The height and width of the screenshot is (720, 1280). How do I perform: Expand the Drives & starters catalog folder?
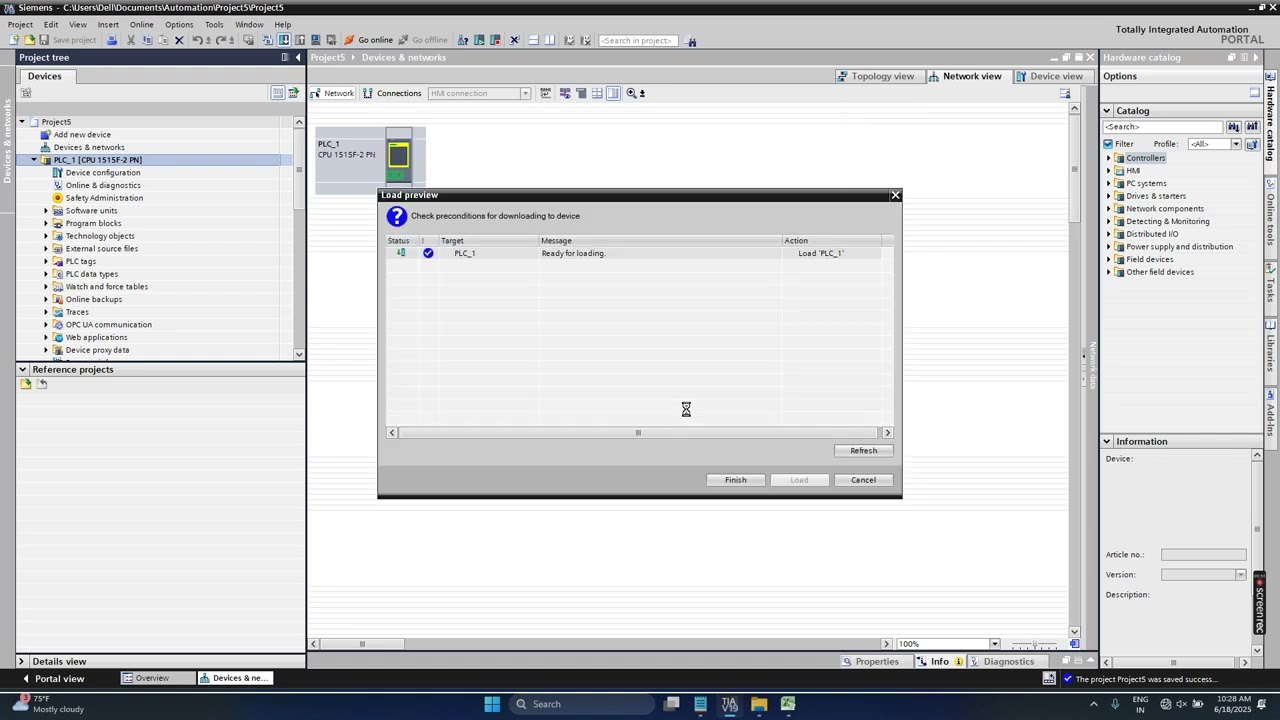[x=1109, y=196]
